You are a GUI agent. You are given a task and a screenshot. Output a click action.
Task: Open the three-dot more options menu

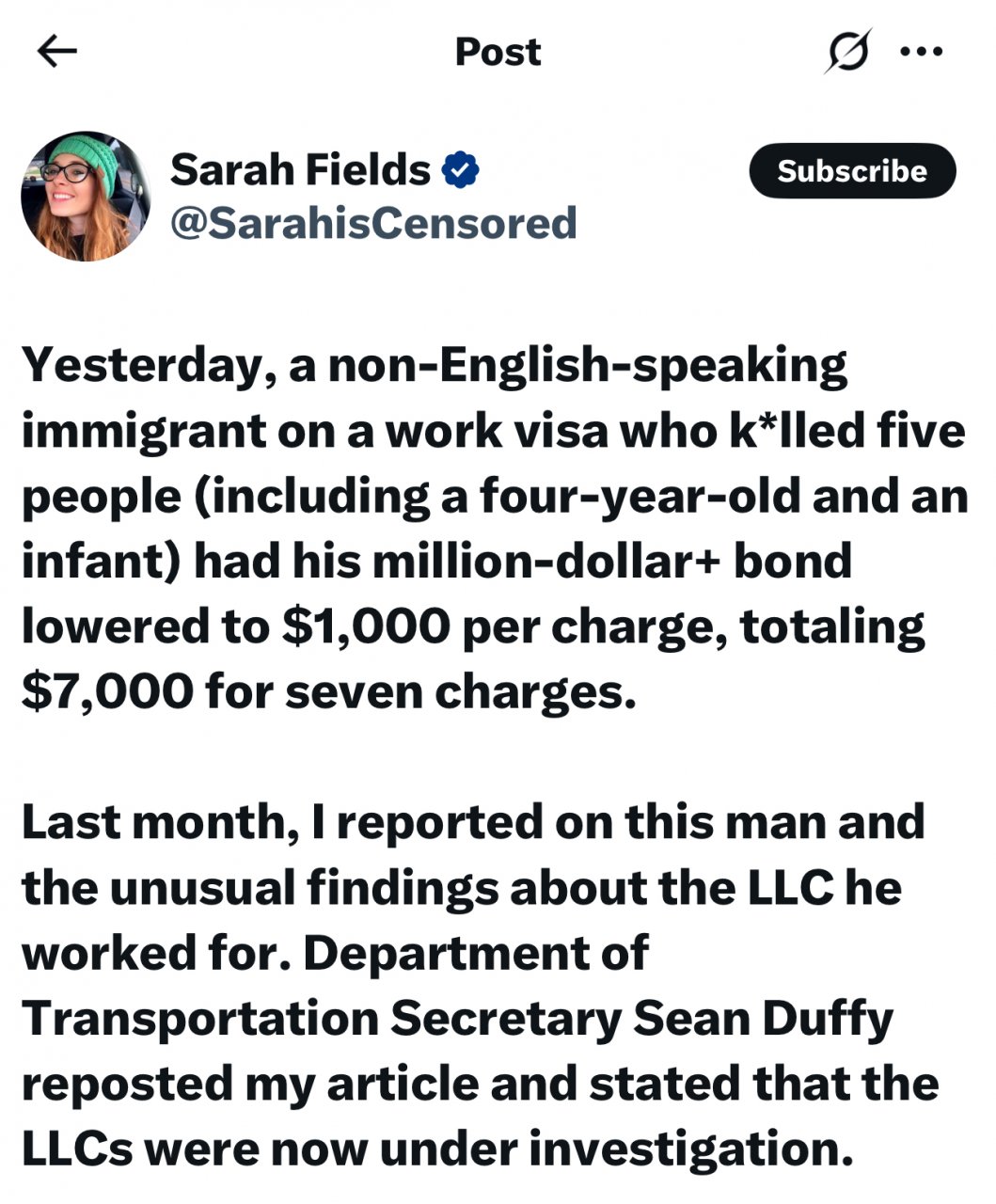pyautogui.click(x=921, y=52)
